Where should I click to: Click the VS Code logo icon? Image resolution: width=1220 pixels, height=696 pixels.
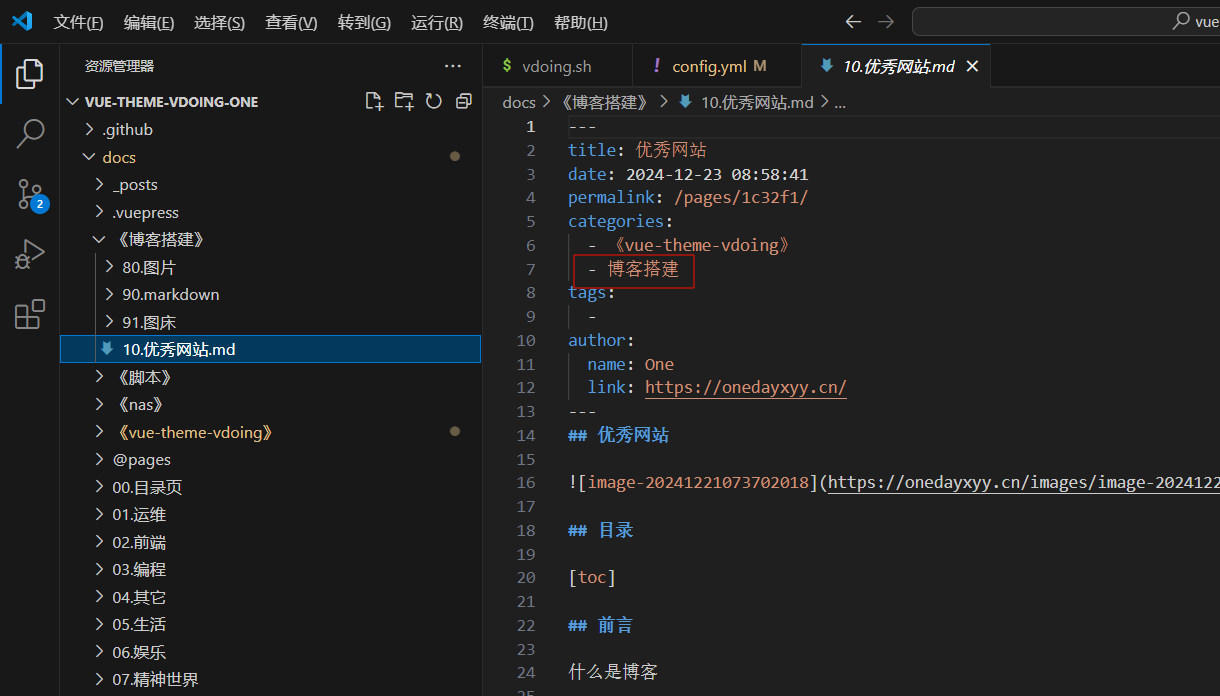click(22, 22)
